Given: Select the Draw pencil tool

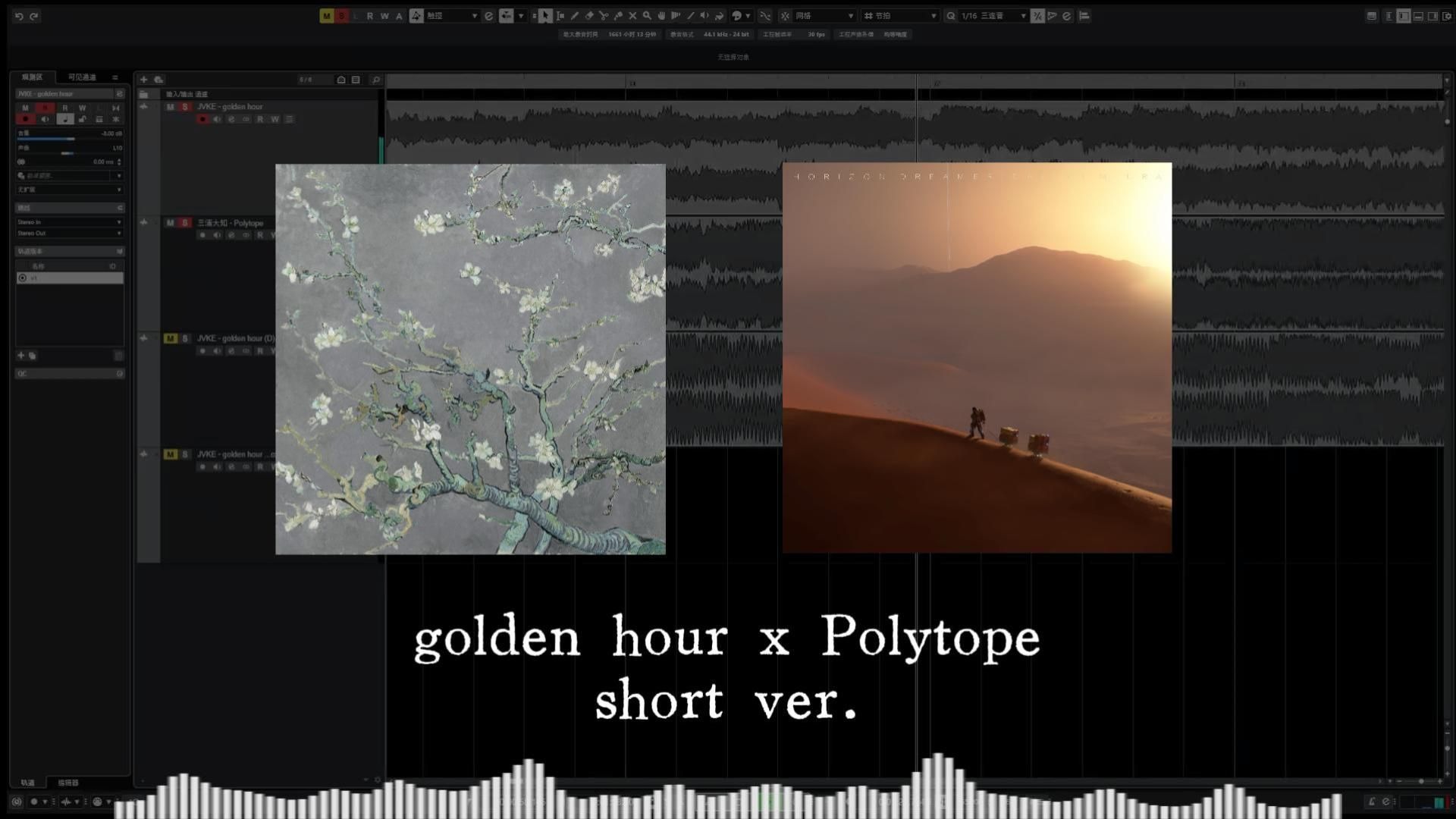Looking at the screenshot, I should [x=575, y=16].
